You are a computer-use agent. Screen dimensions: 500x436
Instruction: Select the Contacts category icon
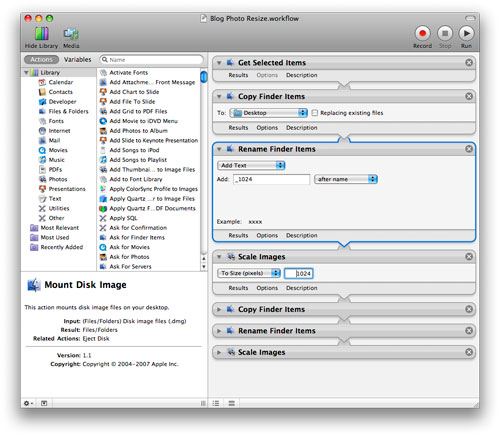point(42,92)
